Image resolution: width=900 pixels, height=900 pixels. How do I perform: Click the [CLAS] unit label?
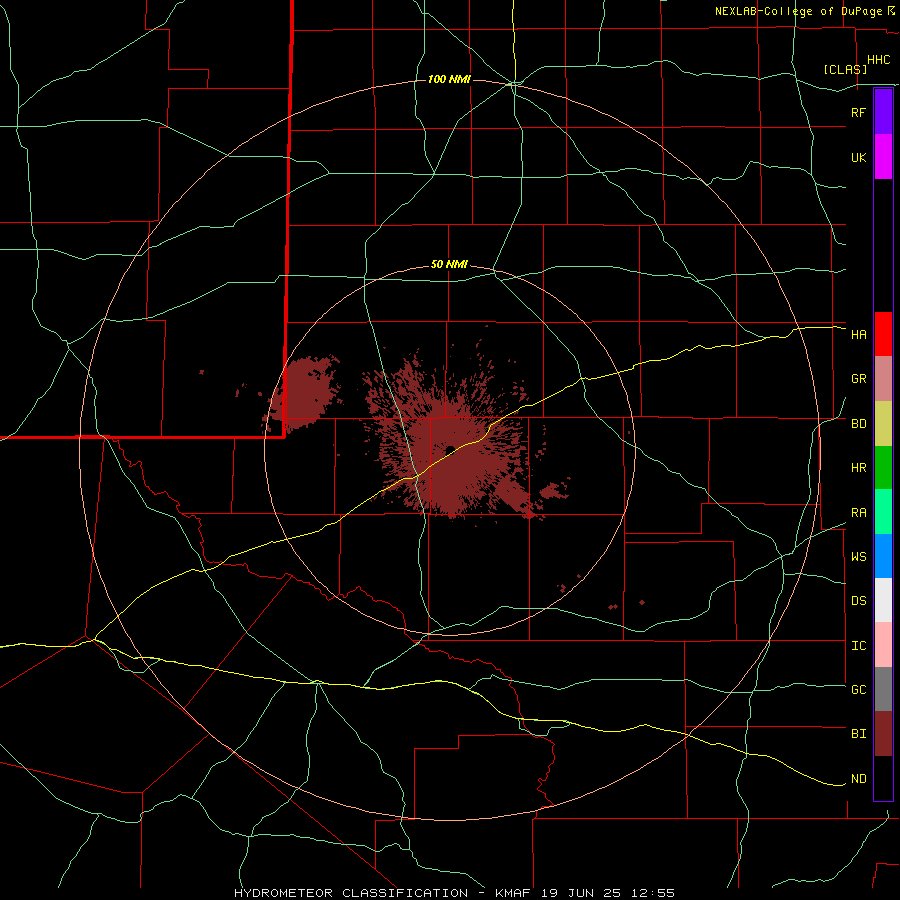[x=845, y=69]
